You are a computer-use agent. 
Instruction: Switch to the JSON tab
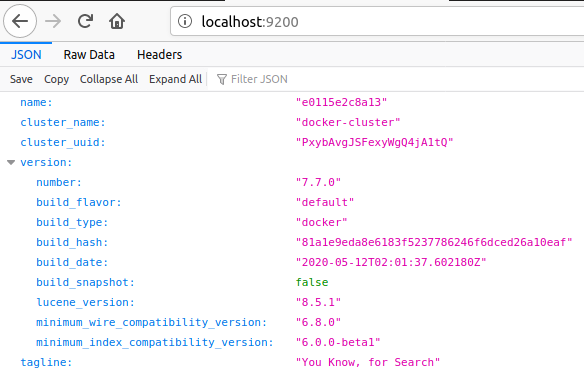26,55
